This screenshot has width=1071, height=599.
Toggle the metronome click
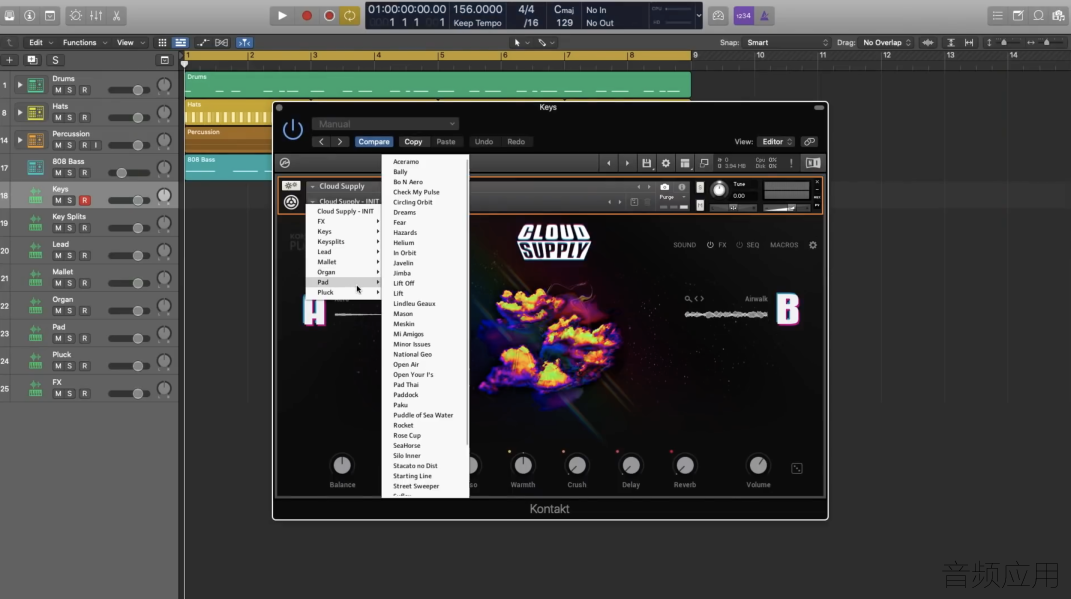764,16
